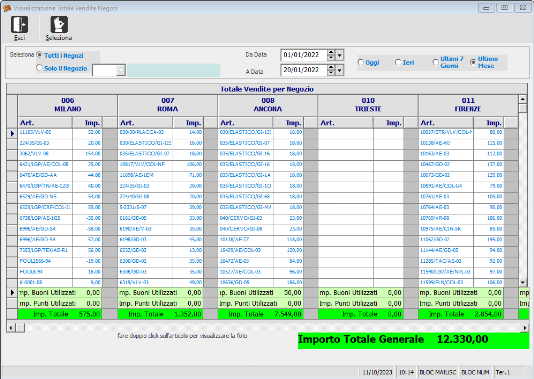
Task: Click the shop name display field
Action: (174, 70)
